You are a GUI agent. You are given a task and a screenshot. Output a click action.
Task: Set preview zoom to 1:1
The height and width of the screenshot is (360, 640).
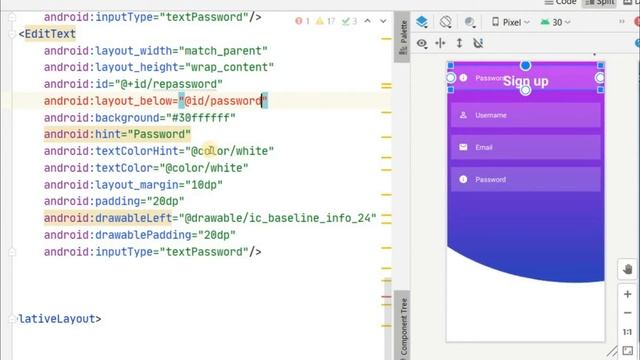coord(628,332)
